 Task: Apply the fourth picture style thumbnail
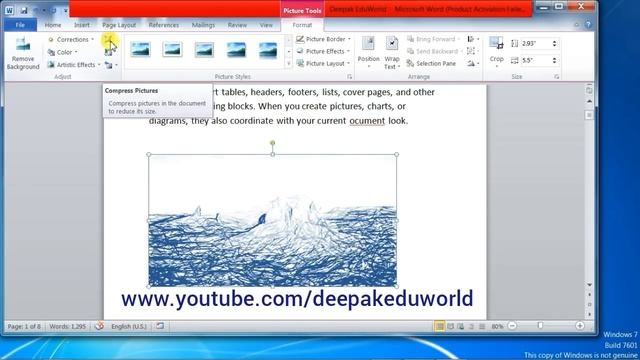click(236, 50)
